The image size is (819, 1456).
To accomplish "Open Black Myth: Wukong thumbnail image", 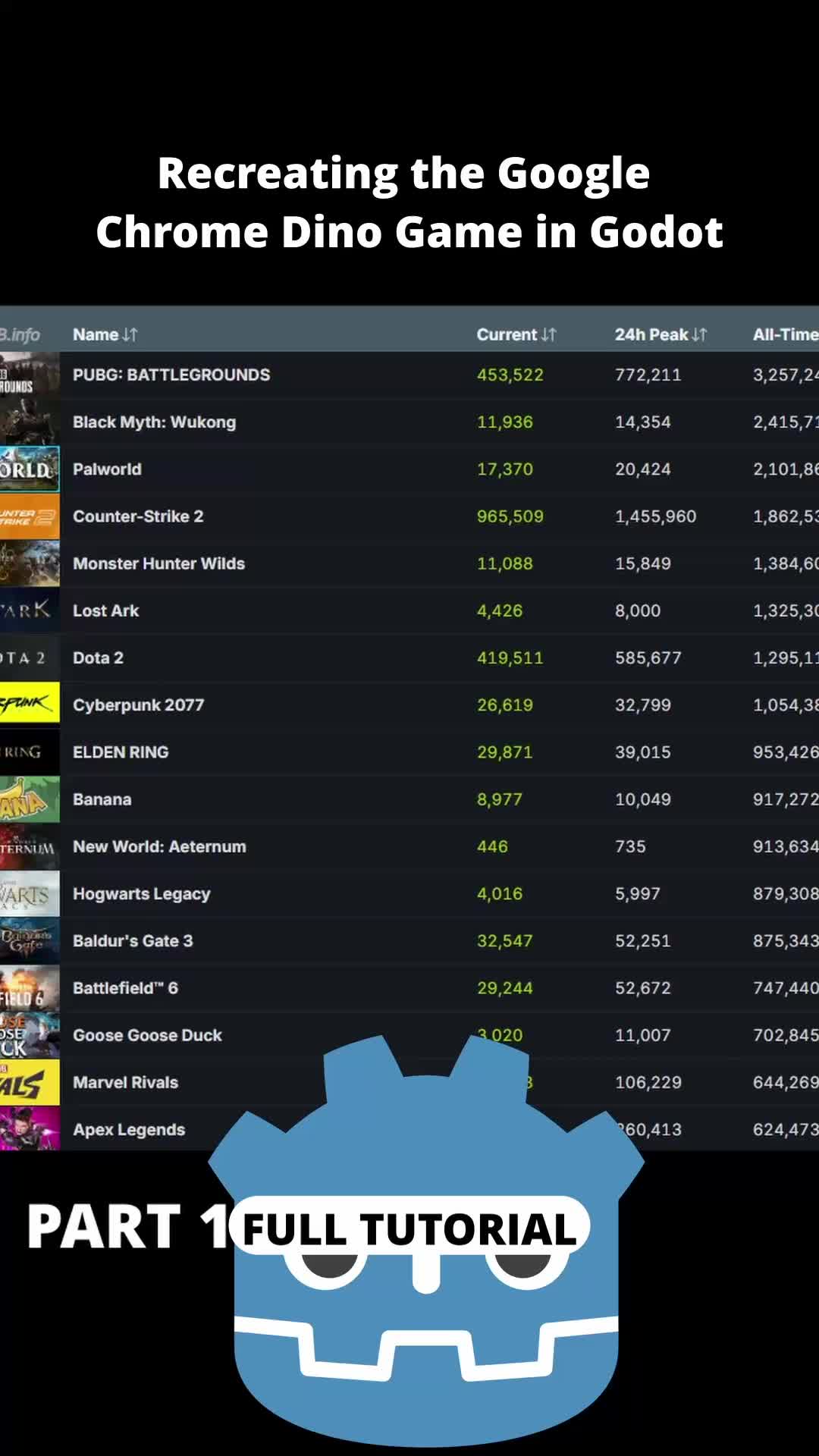I will (30, 422).
